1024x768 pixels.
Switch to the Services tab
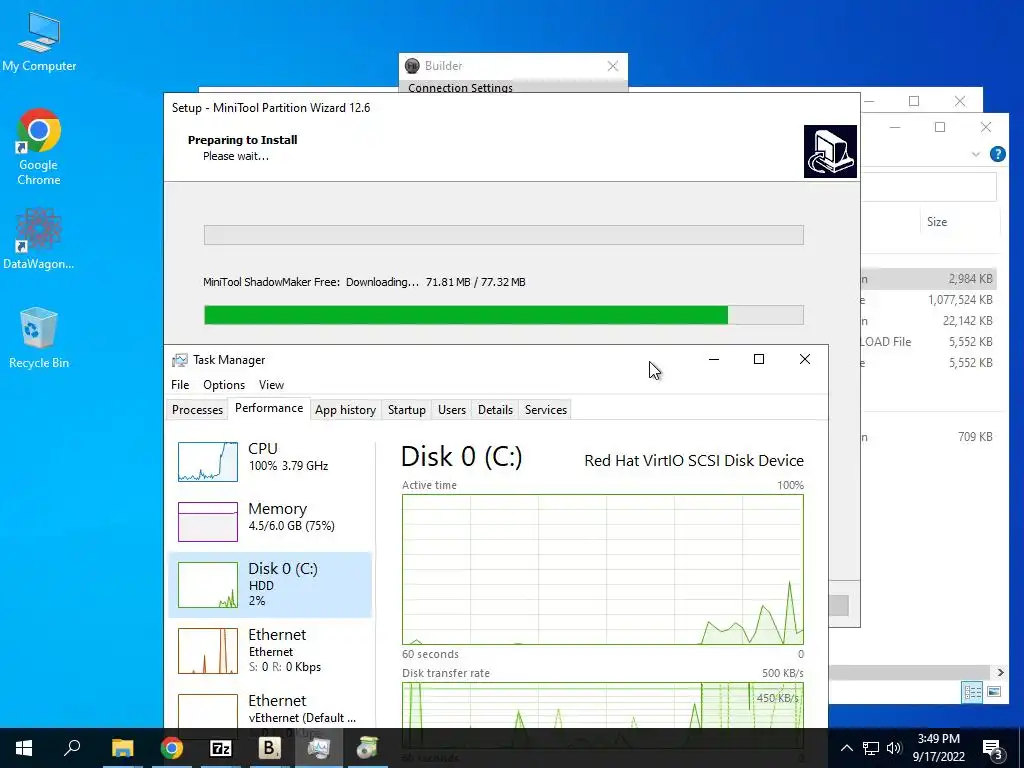(x=546, y=409)
